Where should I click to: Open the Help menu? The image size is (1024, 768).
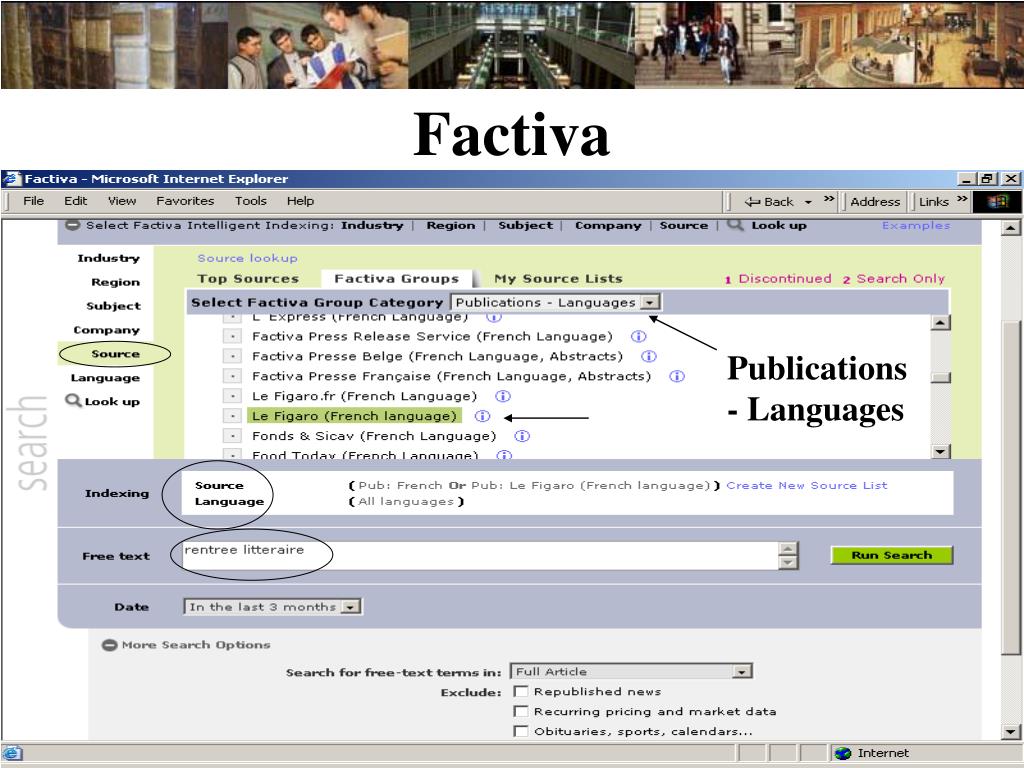[300, 201]
